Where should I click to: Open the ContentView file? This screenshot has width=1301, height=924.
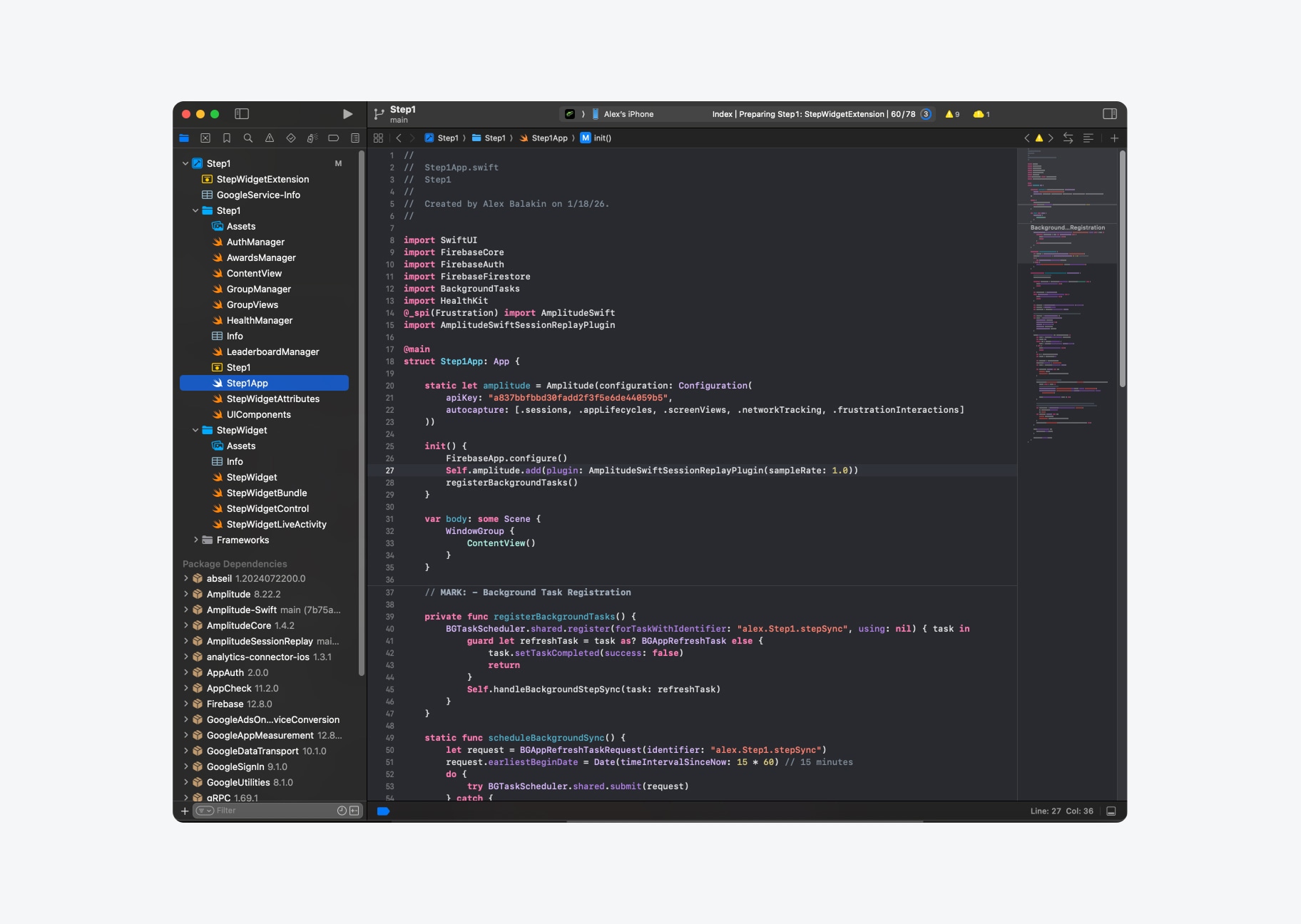(x=254, y=274)
